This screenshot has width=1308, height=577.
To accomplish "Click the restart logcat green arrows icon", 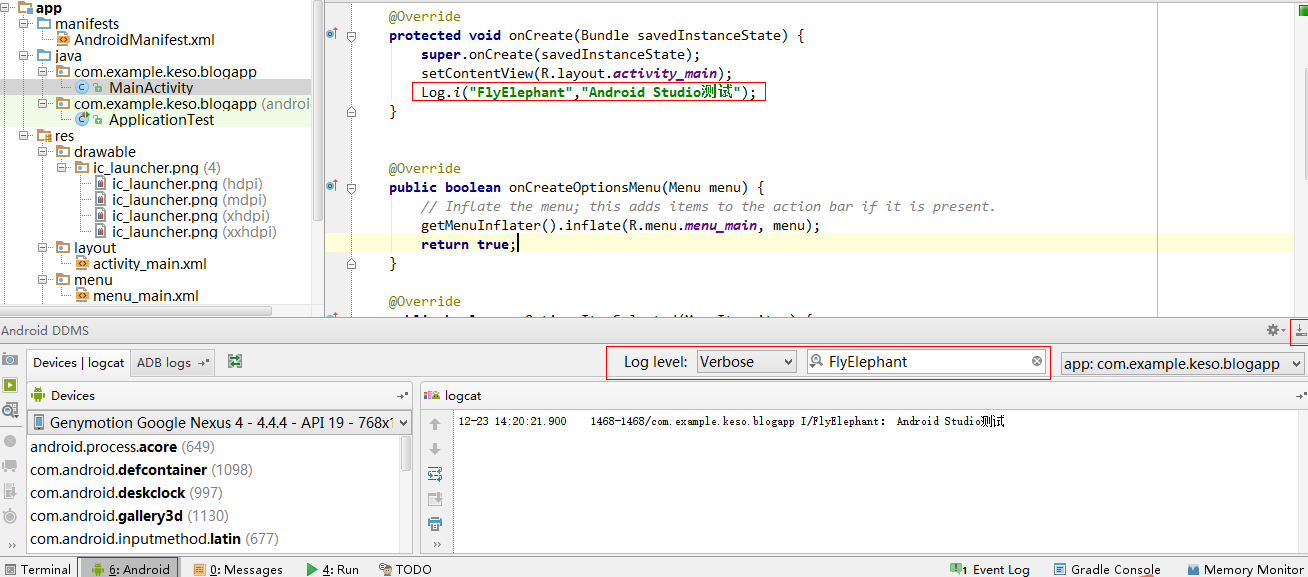I will pyautogui.click(x=235, y=362).
